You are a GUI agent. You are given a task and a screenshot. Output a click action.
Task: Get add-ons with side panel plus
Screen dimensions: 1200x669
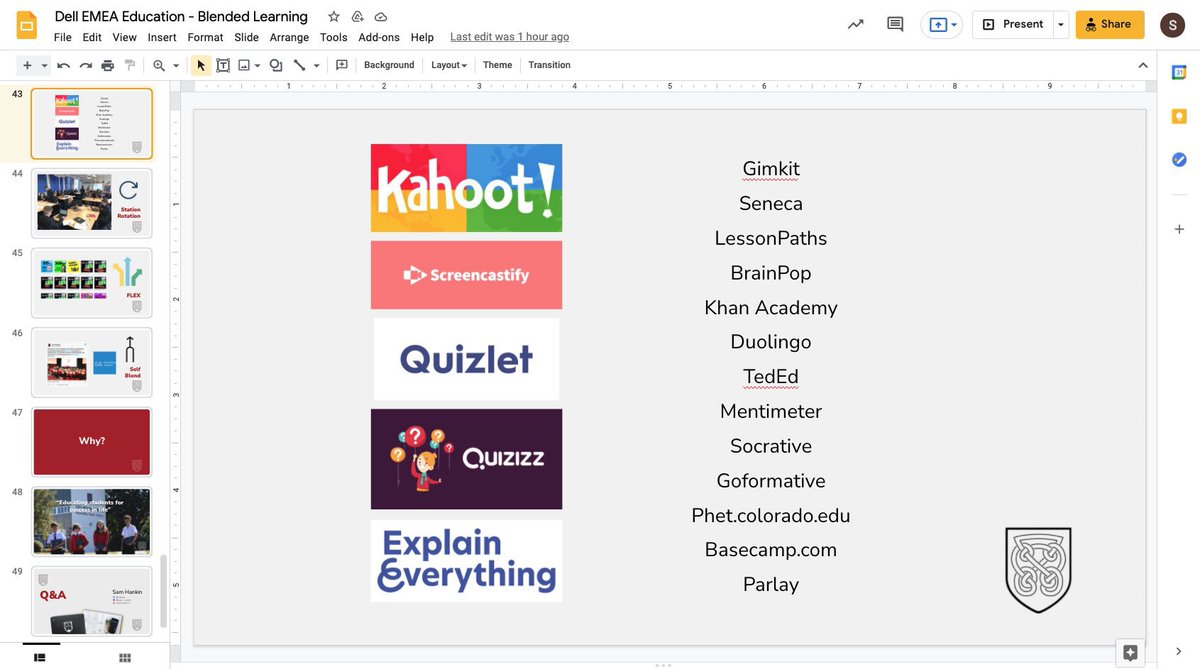(1179, 229)
